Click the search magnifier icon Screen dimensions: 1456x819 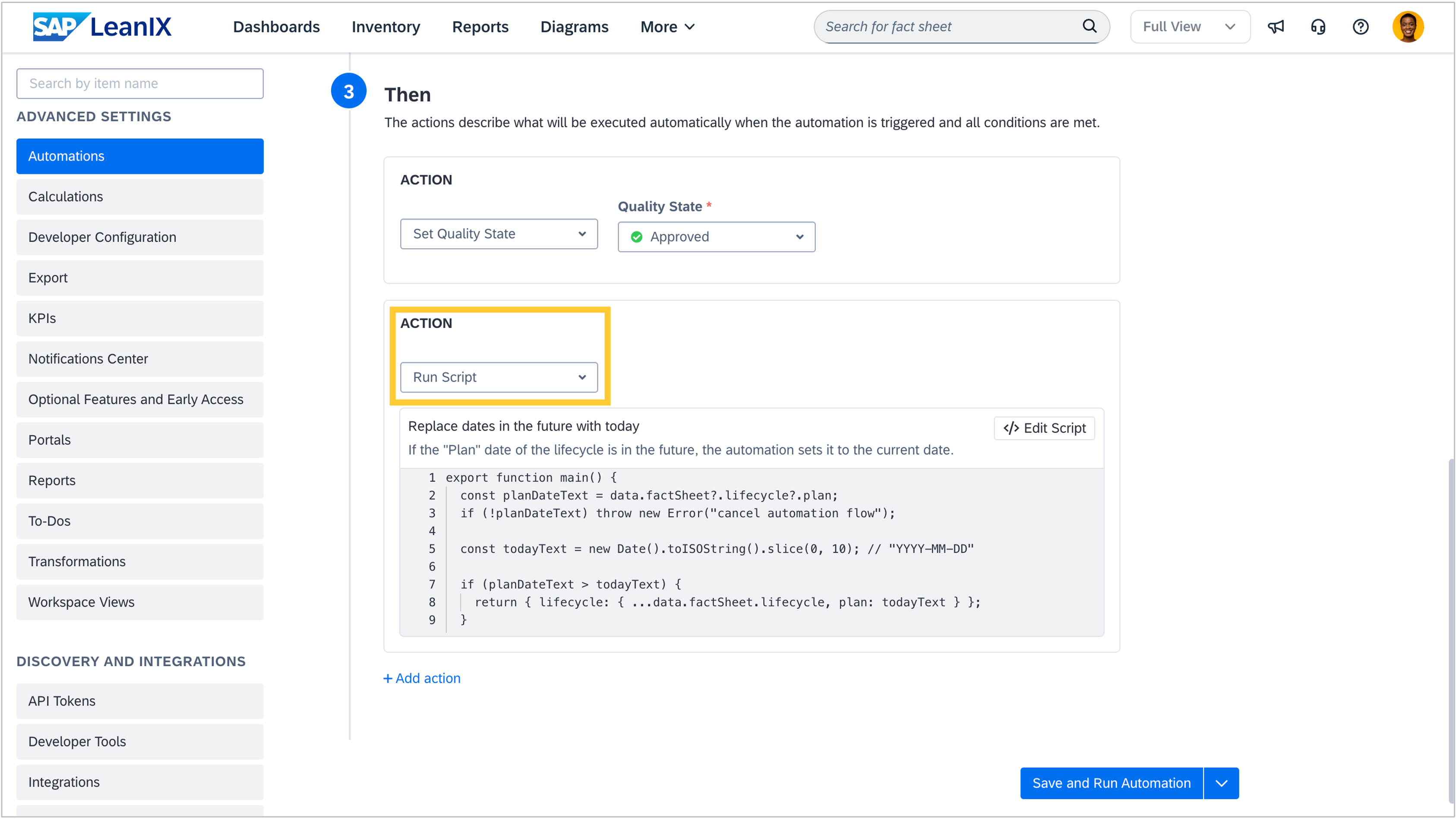(1089, 26)
